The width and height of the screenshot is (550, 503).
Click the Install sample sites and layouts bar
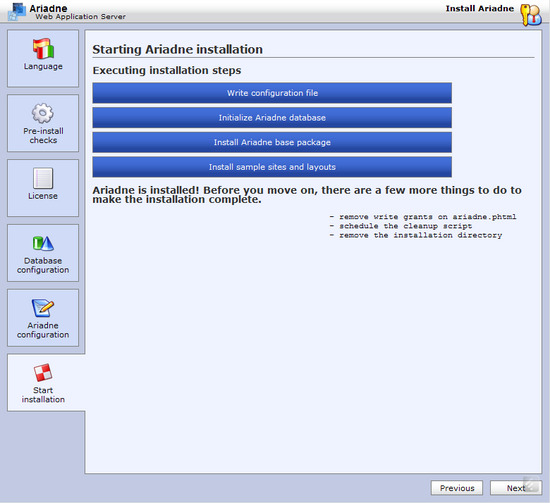[272, 167]
